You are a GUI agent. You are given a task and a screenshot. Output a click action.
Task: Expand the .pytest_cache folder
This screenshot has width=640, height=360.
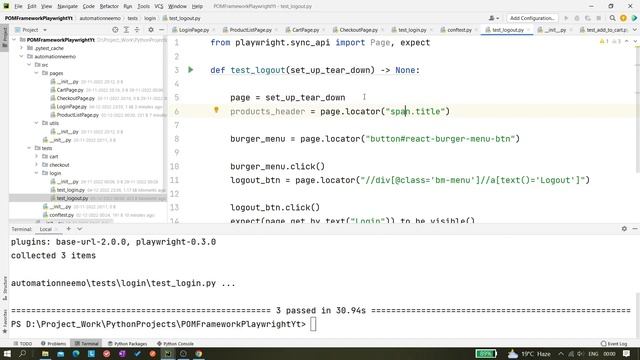[x=22, y=48]
